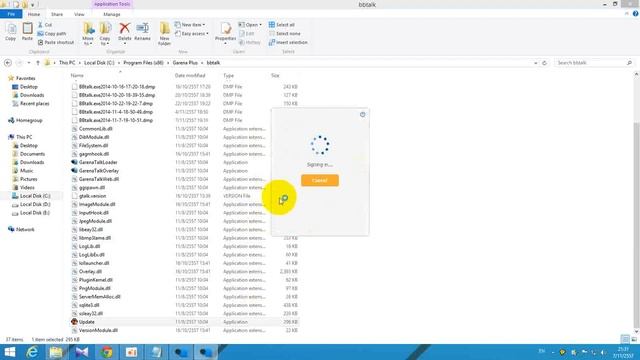Switch to large icons view in status bar
640x360 pixels.
[634, 339]
